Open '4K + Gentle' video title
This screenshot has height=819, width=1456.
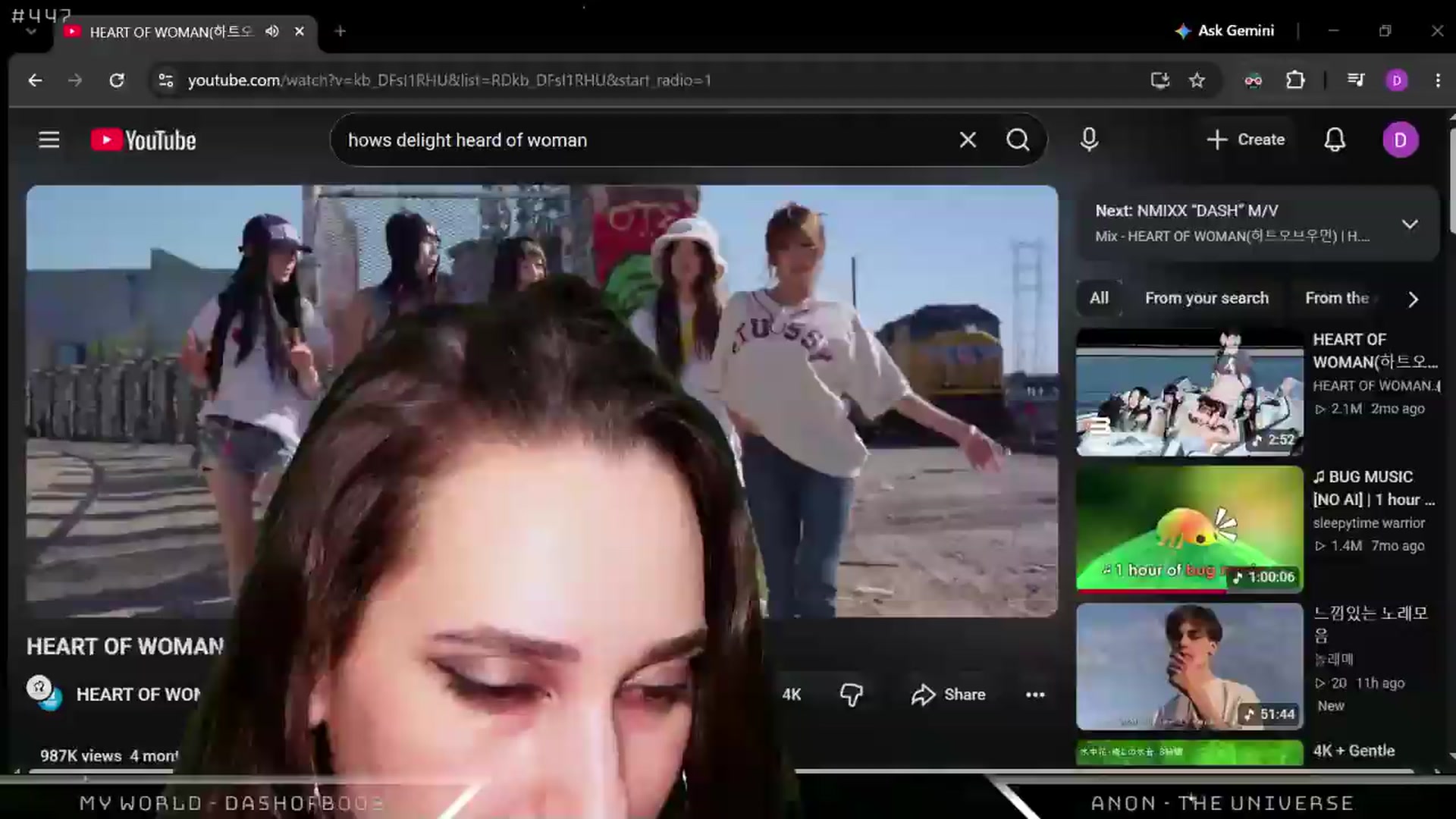(1354, 750)
